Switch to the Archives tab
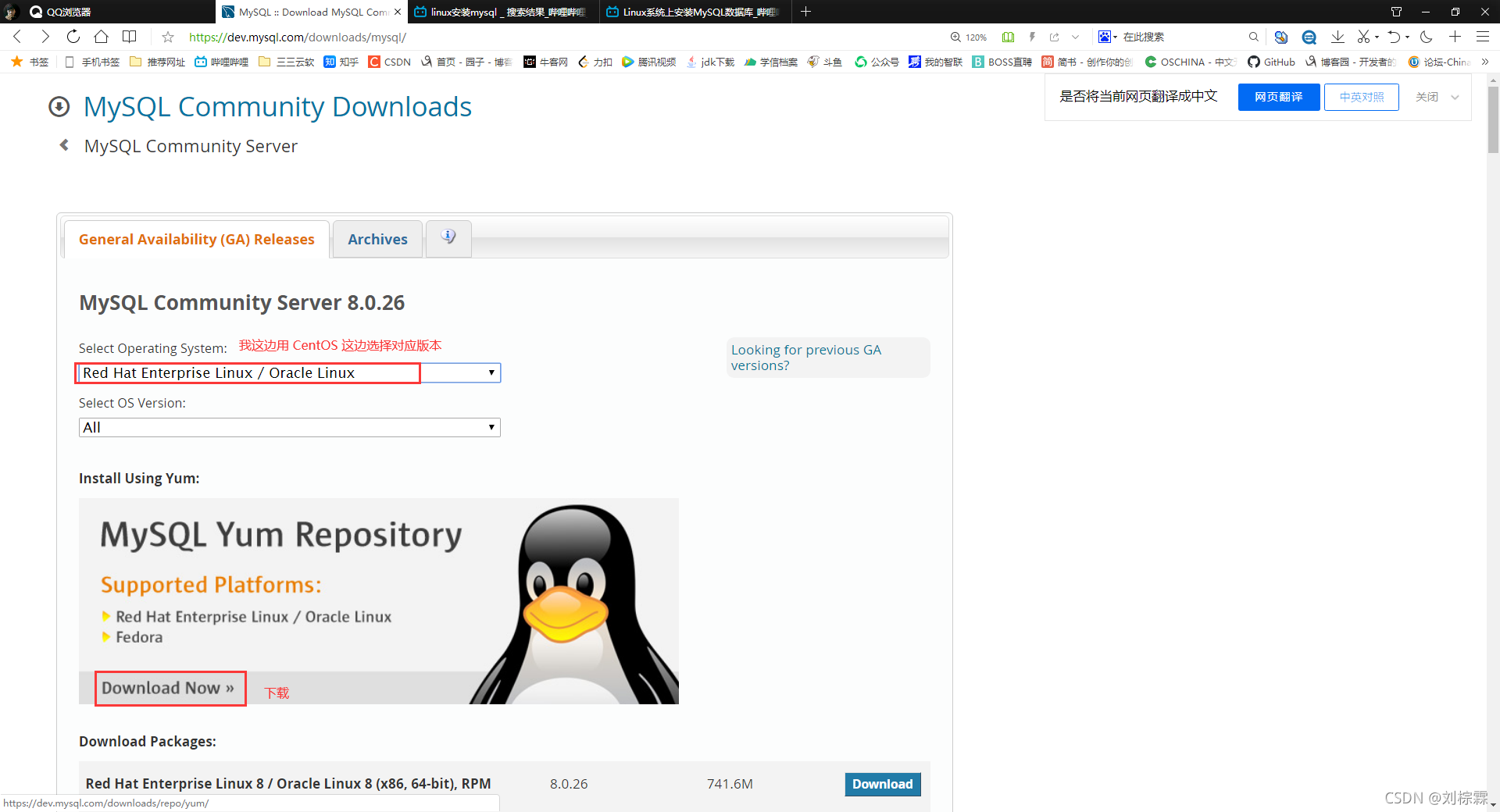This screenshot has width=1500, height=812. 377,239
